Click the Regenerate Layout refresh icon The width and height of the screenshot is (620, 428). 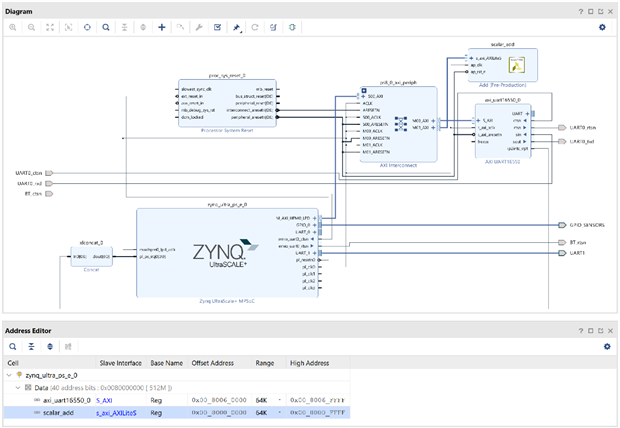[255, 27]
